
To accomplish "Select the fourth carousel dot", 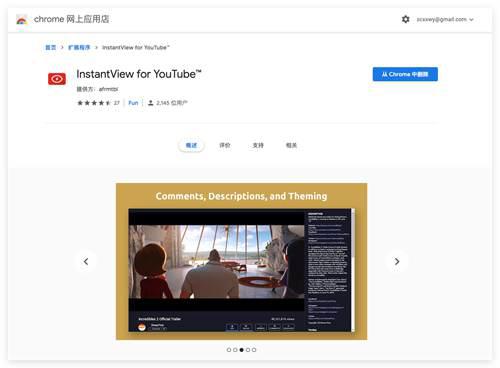I will (x=248, y=350).
